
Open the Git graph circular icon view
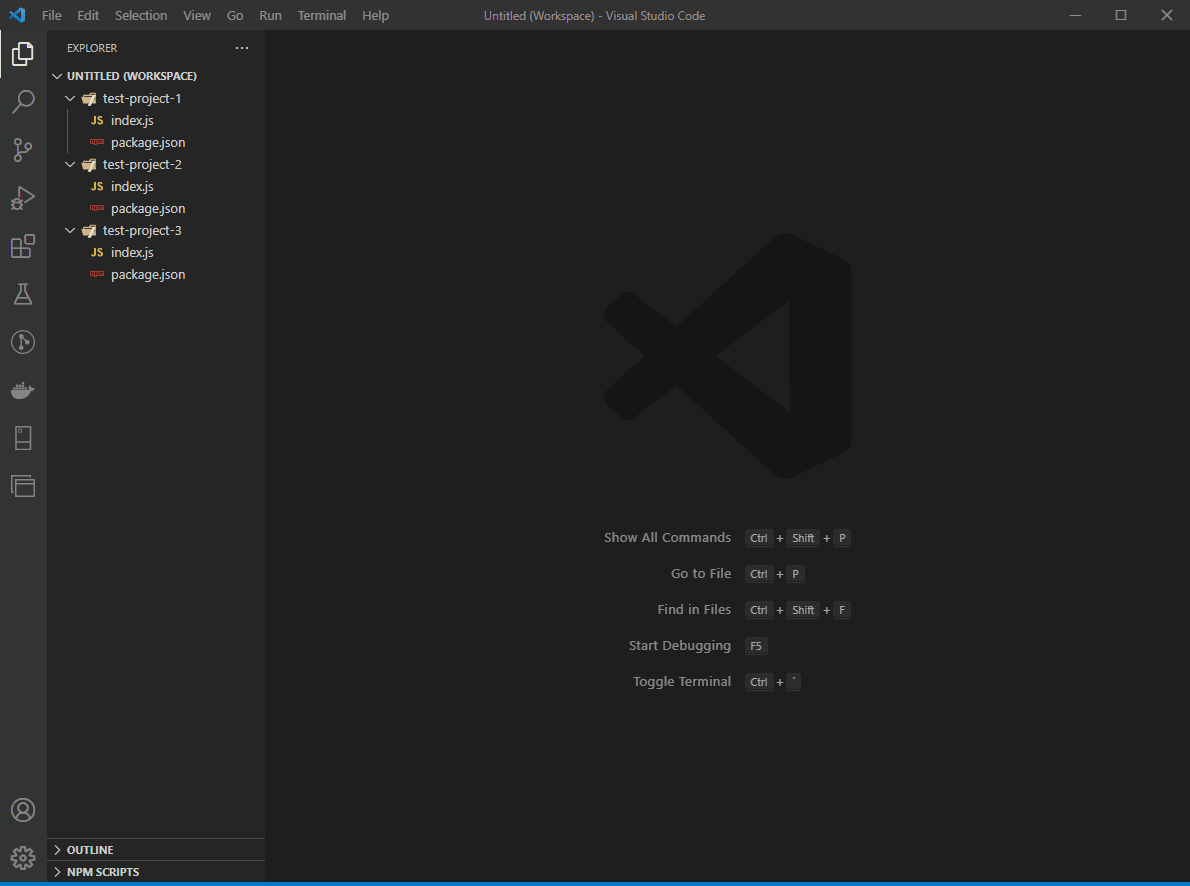[x=23, y=342]
